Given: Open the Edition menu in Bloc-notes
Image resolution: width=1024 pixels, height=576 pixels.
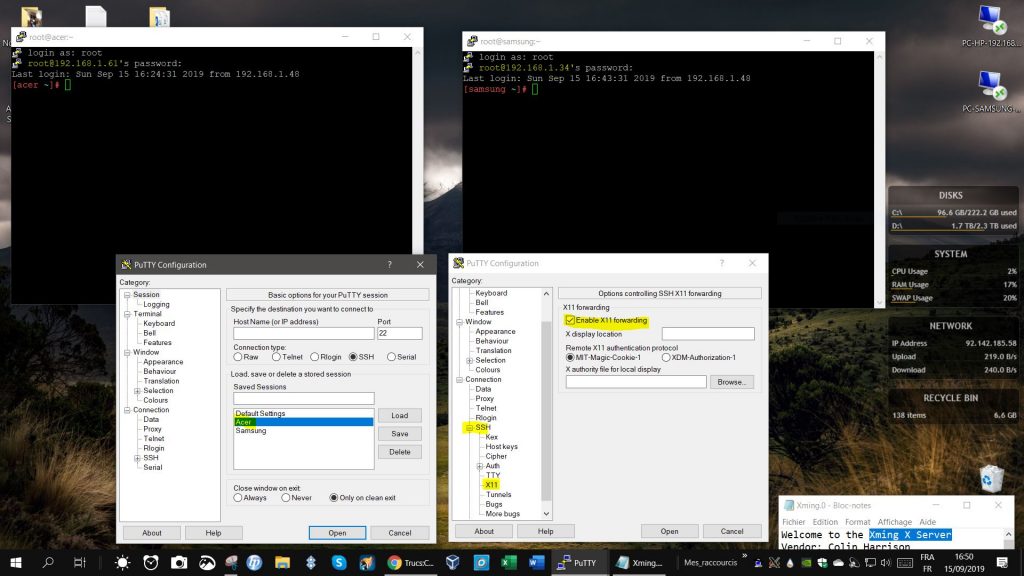Looking at the screenshot, I should (x=825, y=522).
